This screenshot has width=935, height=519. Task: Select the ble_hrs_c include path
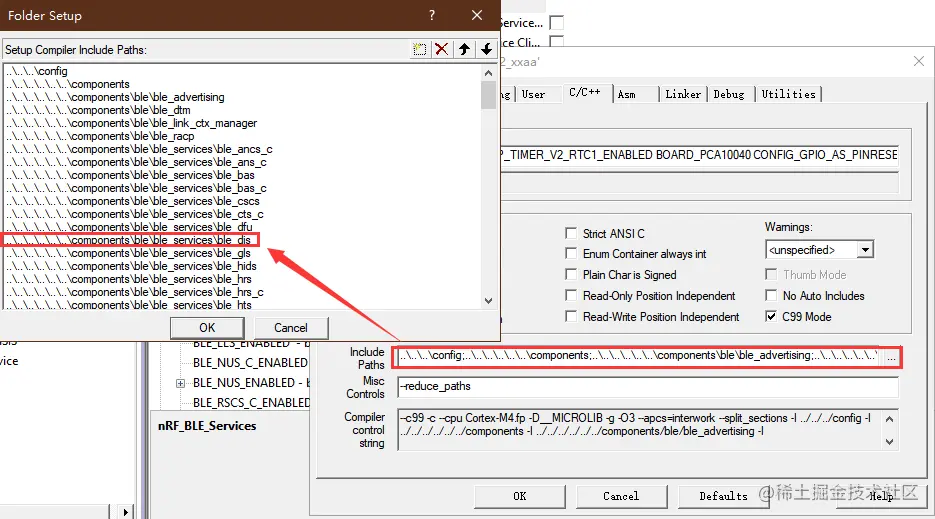[135, 292]
